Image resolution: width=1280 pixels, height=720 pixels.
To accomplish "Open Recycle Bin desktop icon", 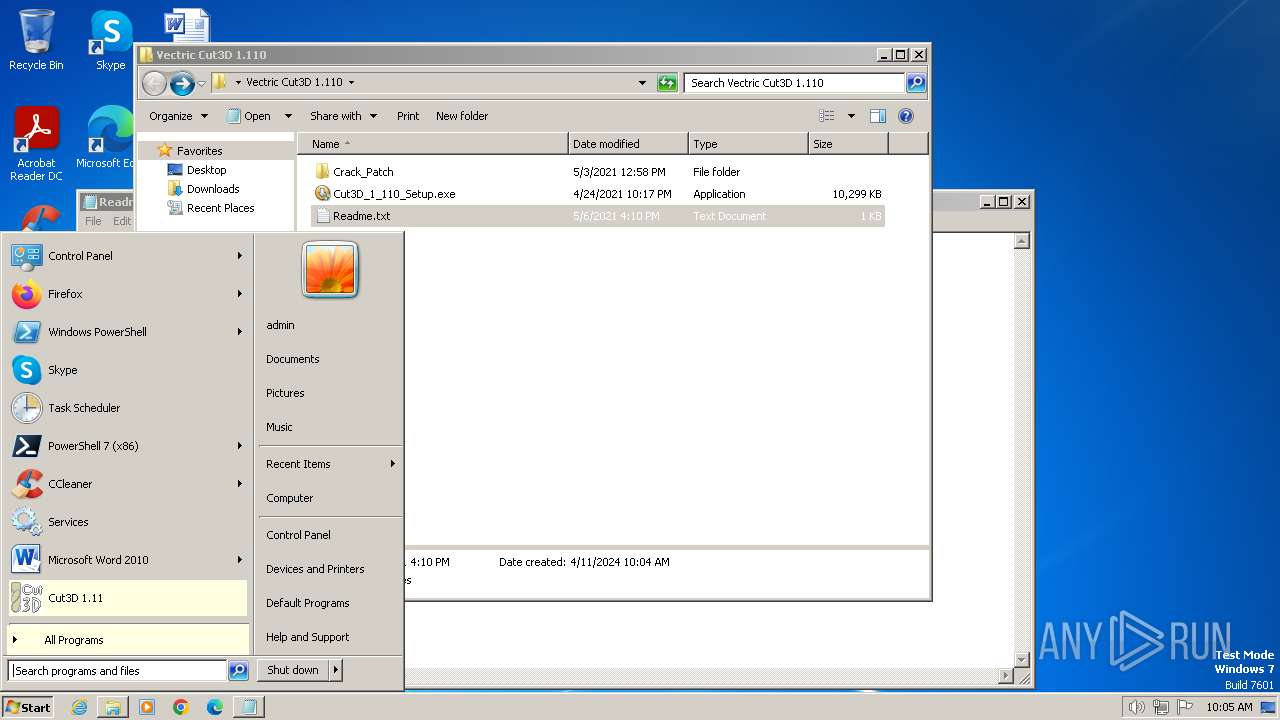I will point(36,40).
